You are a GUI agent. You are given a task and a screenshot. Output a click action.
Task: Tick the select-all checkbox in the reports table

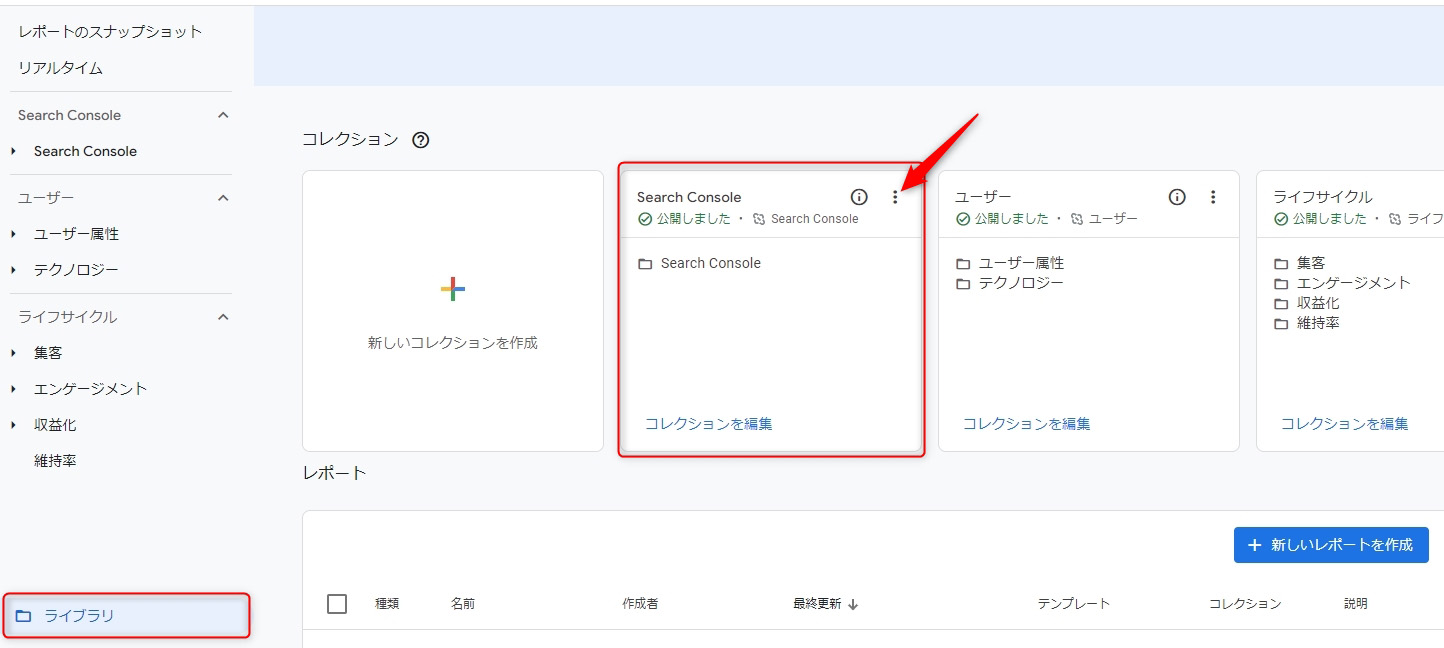tap(337, 604)
